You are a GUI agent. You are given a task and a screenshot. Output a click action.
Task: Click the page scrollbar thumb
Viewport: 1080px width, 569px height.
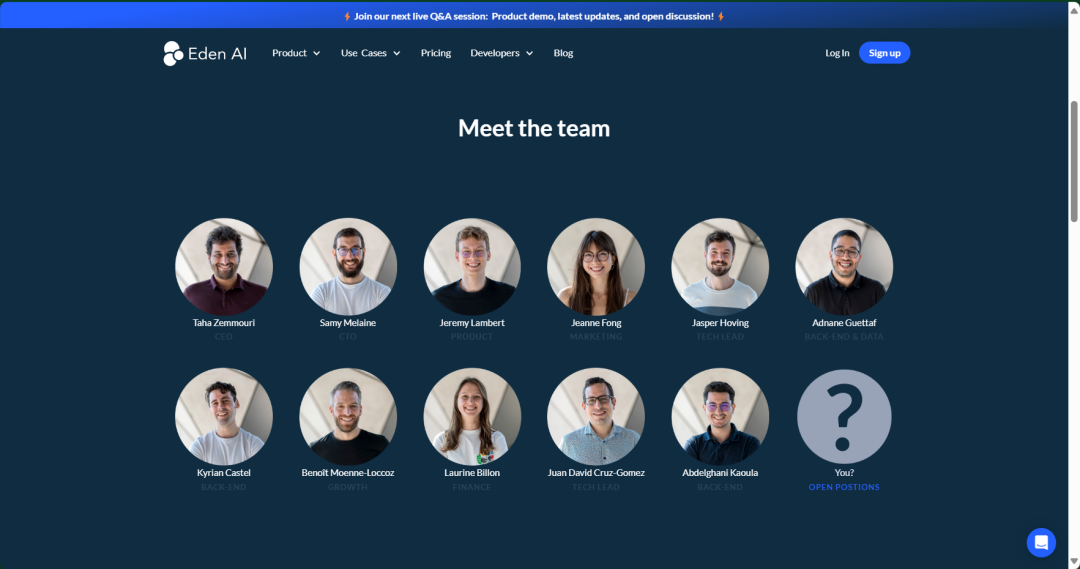1074,161
